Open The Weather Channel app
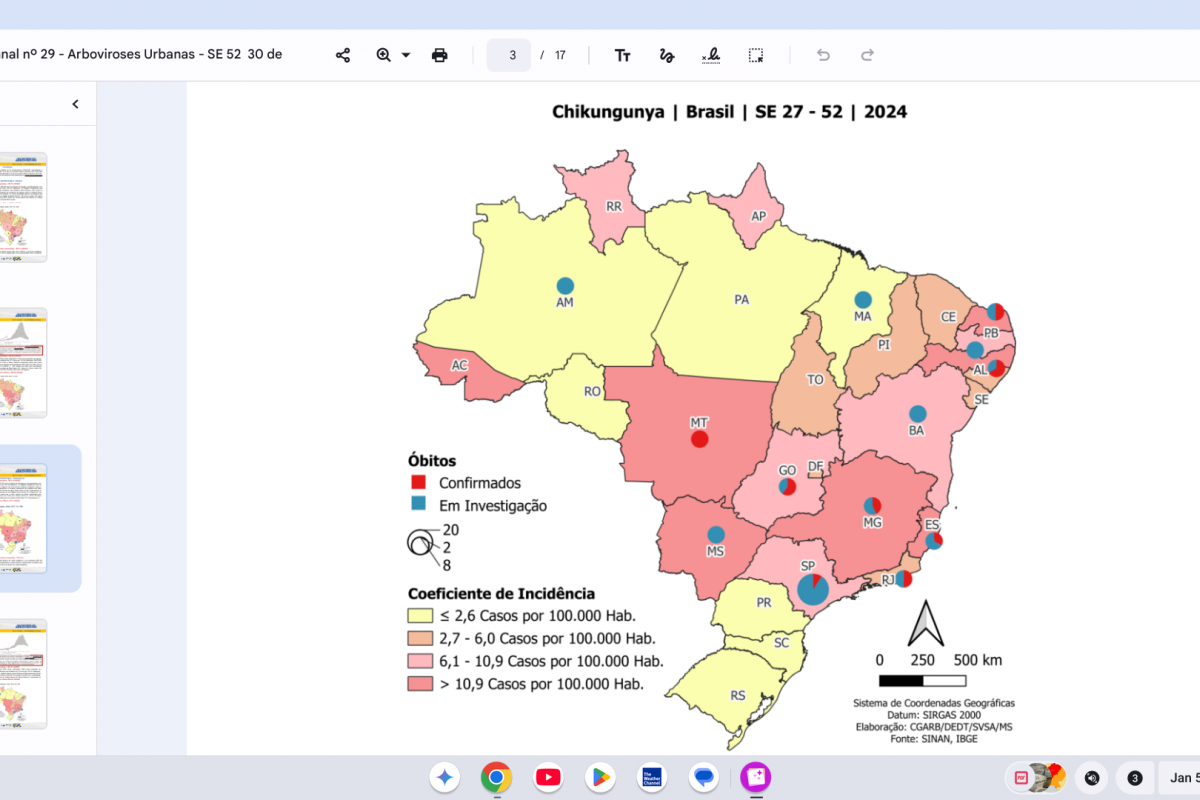Screen dimensions: 1200x800 tap(652, 777)
